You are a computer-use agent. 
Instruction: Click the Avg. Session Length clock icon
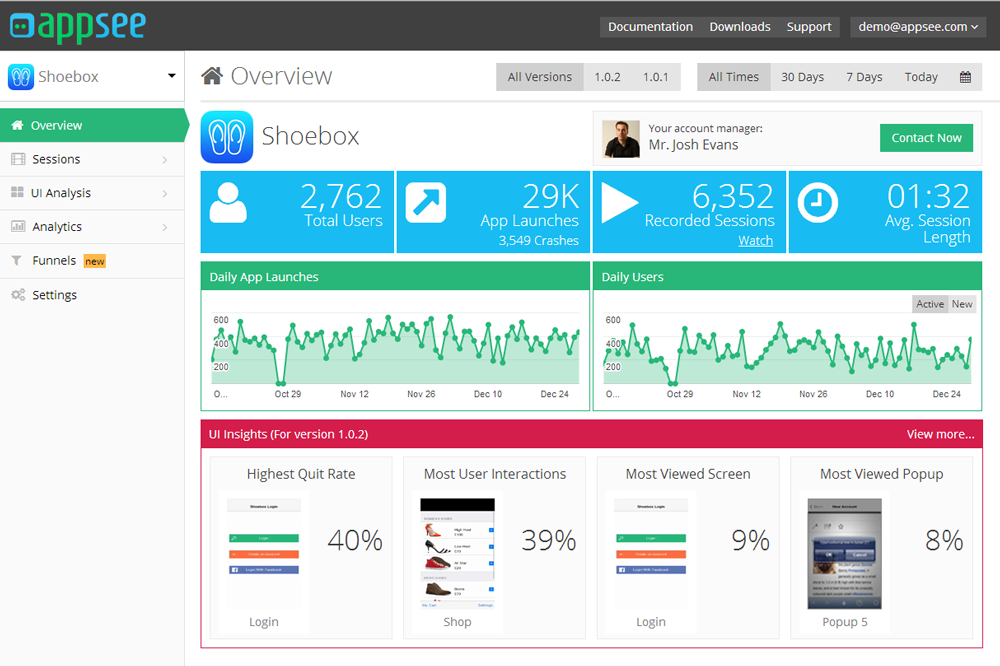tap(817, 203)
